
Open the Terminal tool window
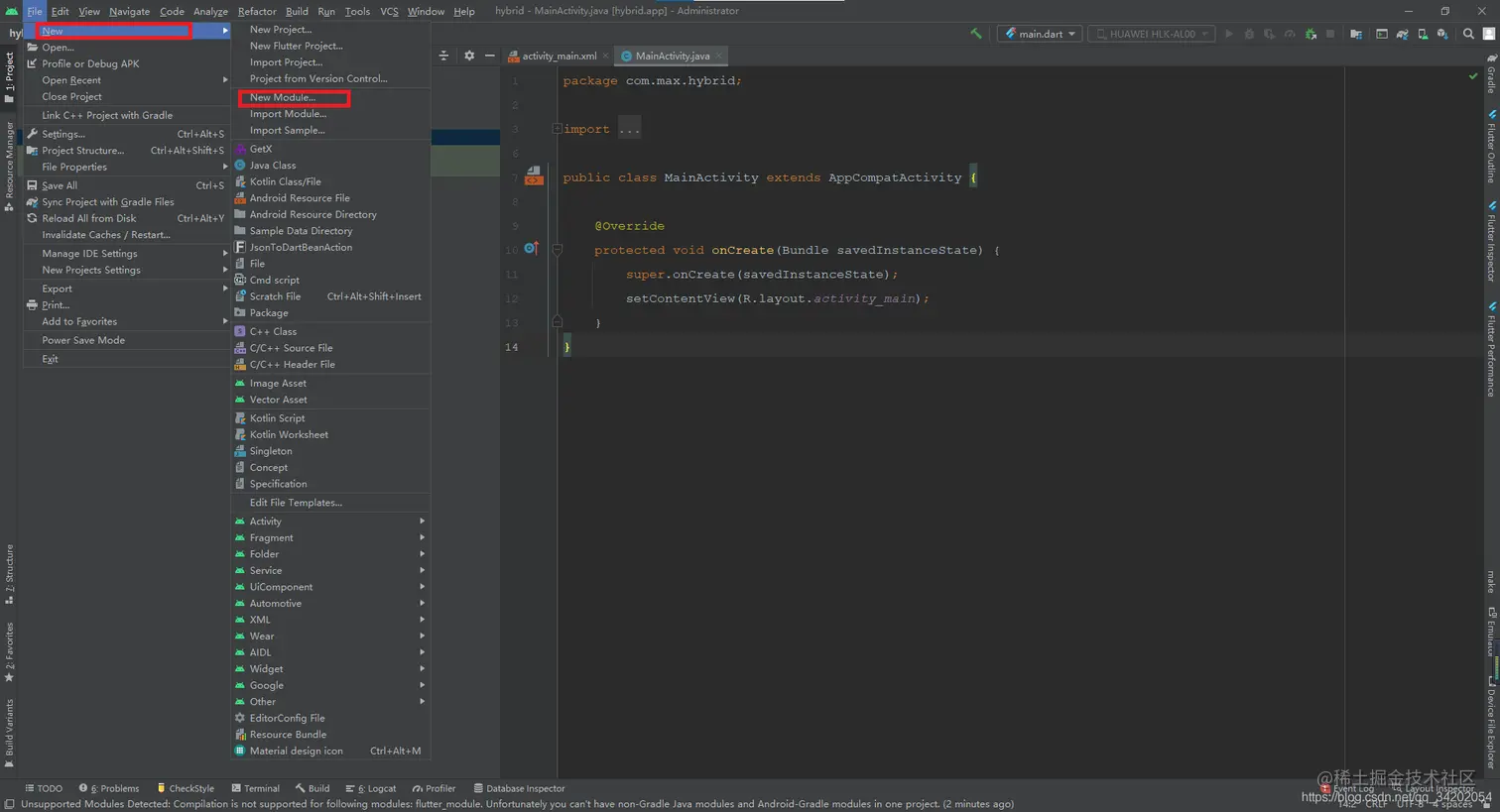256,788
